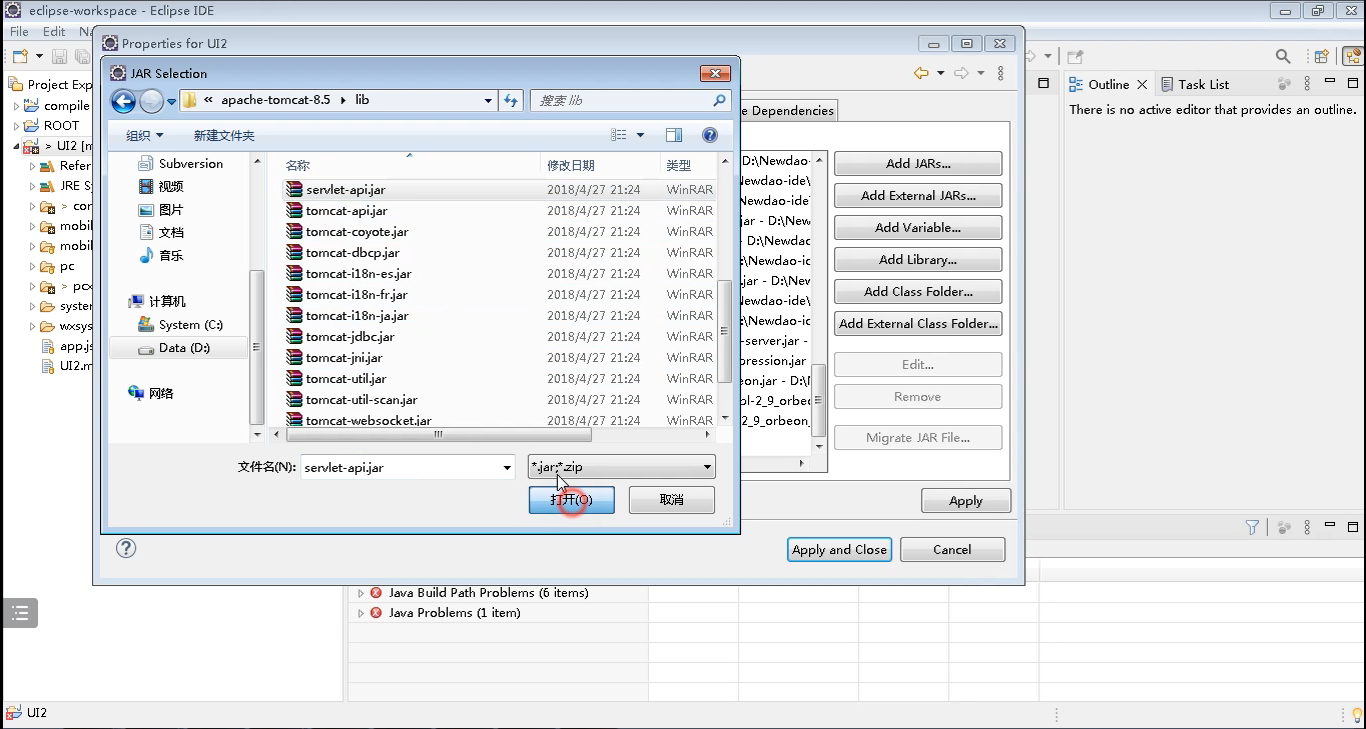The height and width of the screenshot is (729, 1366).
Task: Click the forward navigation arrow in JAR Selection
Action: click(151, 100)
